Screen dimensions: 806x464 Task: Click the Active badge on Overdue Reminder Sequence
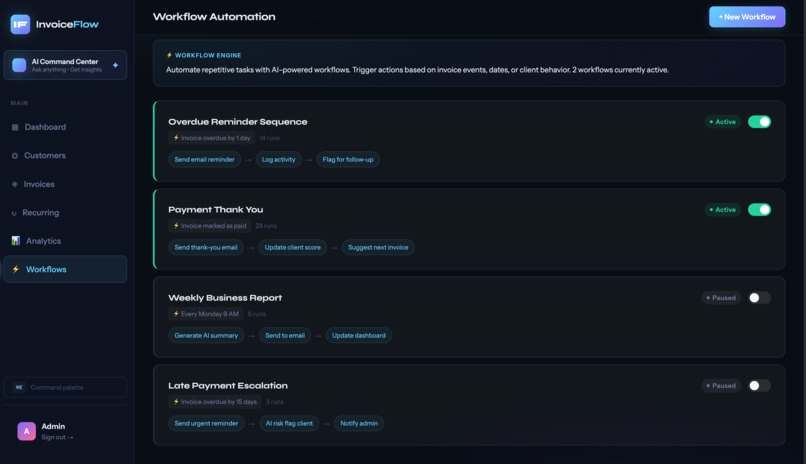tap(722, 122)
